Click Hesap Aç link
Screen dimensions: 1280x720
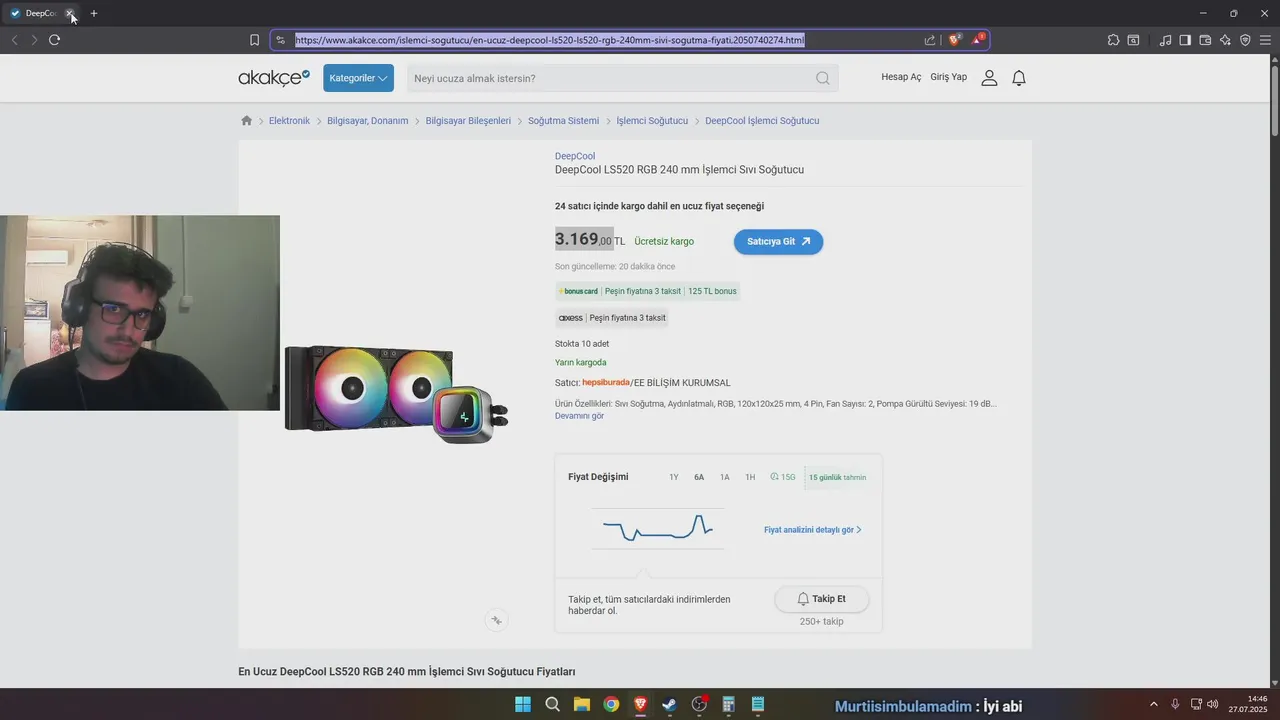click(901, 77)
